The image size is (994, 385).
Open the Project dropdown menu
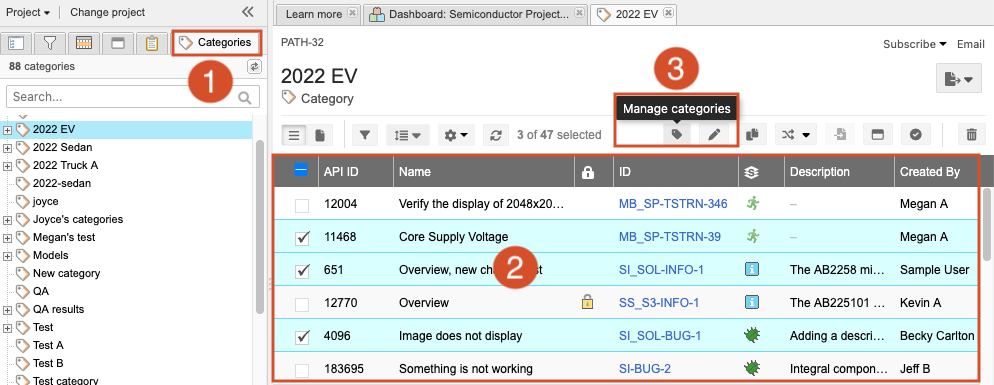click(28, 12)
